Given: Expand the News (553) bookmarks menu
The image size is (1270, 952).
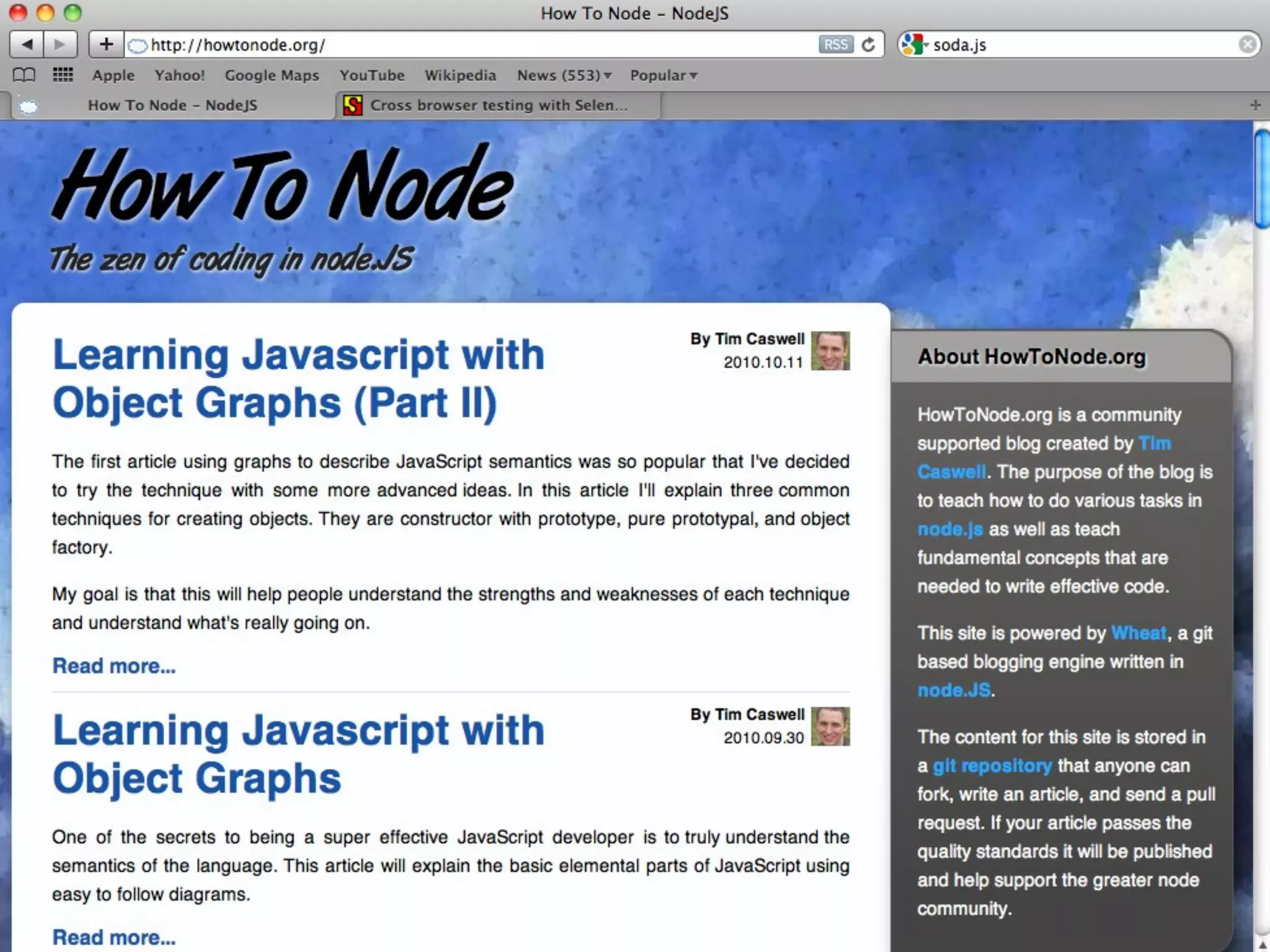Looking at the screenshot, I should click(x=564, y=75).
